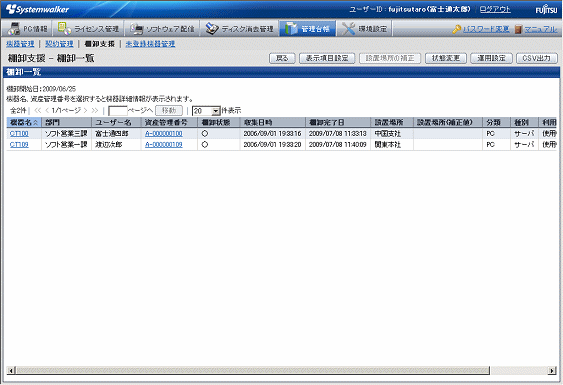Click the 分類 column header
The image size is (563, 385).
click(497, 122)
